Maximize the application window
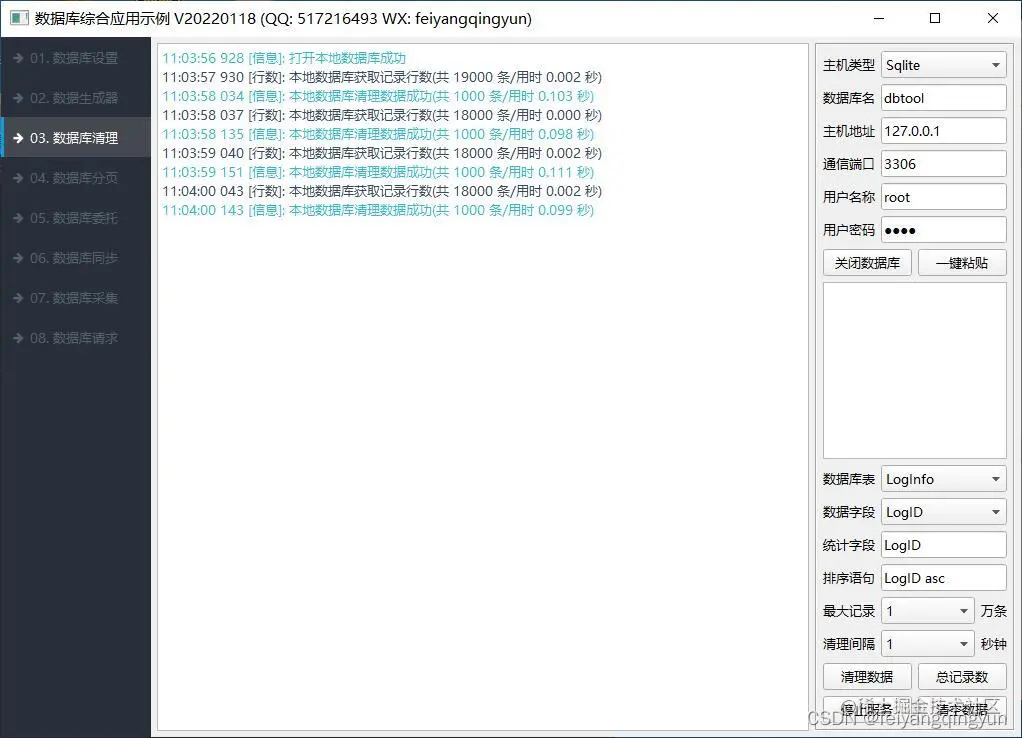This screenshot has width=1022, height=738. pos(935,18)
